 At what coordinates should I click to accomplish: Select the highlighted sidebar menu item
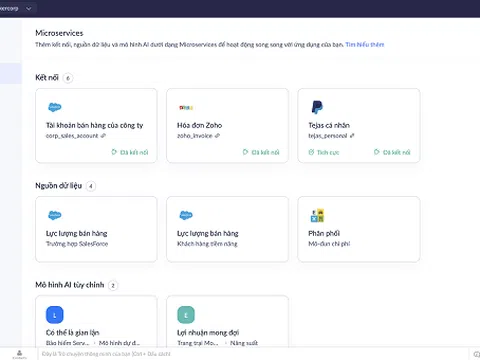coord(11,73)
